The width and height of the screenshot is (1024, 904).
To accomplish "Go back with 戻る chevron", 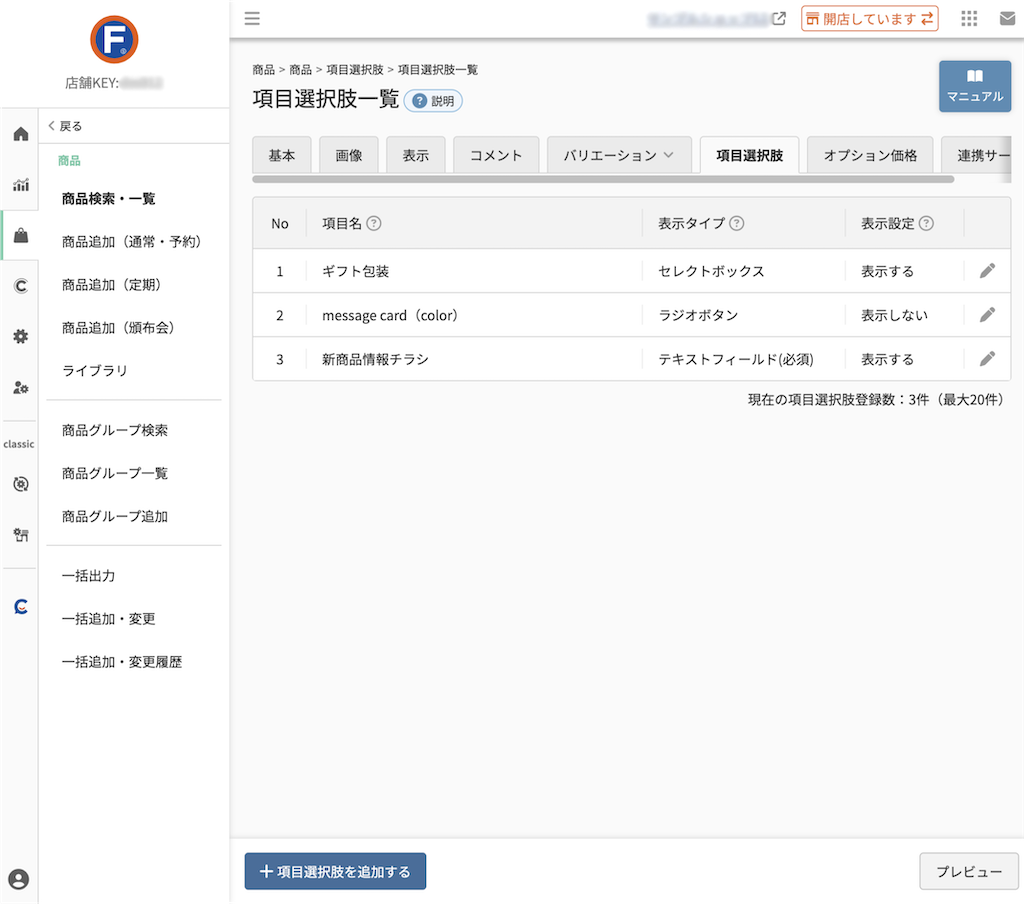I will click(65, 126).
